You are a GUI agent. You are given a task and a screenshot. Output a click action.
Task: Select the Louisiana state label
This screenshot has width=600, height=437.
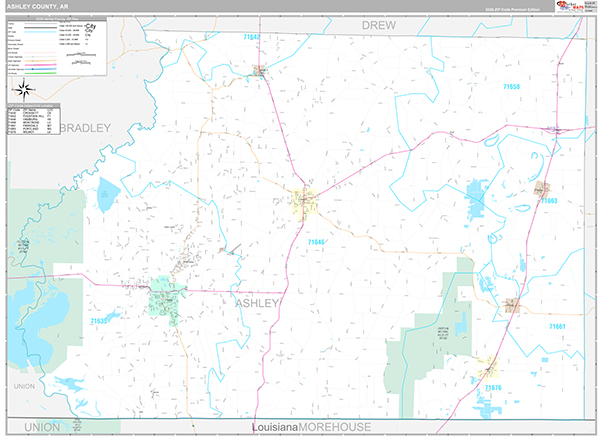(275, 427)
